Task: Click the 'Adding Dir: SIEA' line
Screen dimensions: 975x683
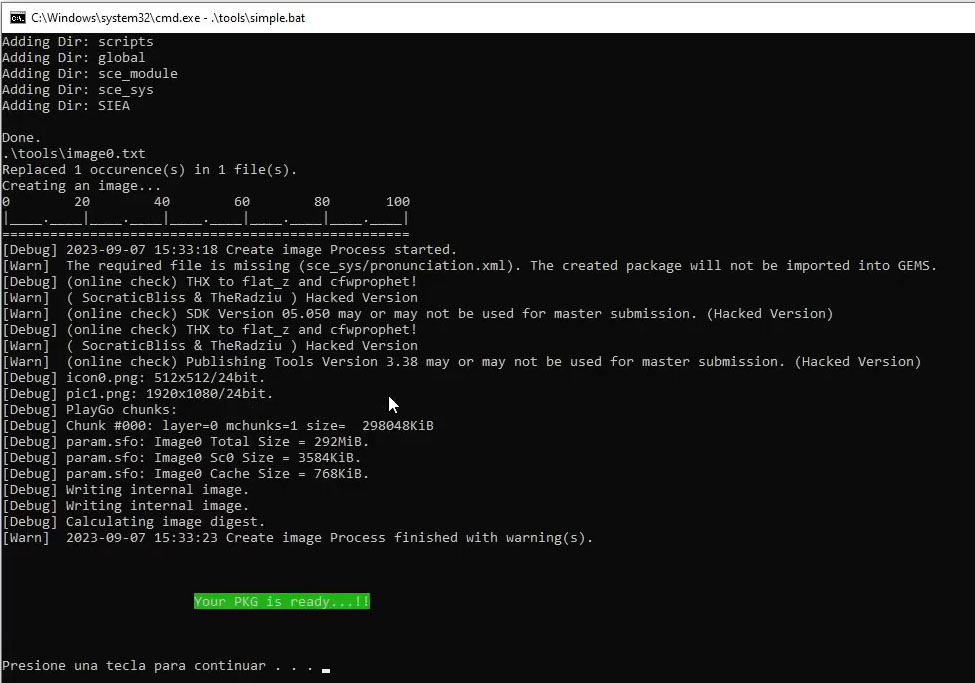Action: pyautogui.click(x=66, y=105)
